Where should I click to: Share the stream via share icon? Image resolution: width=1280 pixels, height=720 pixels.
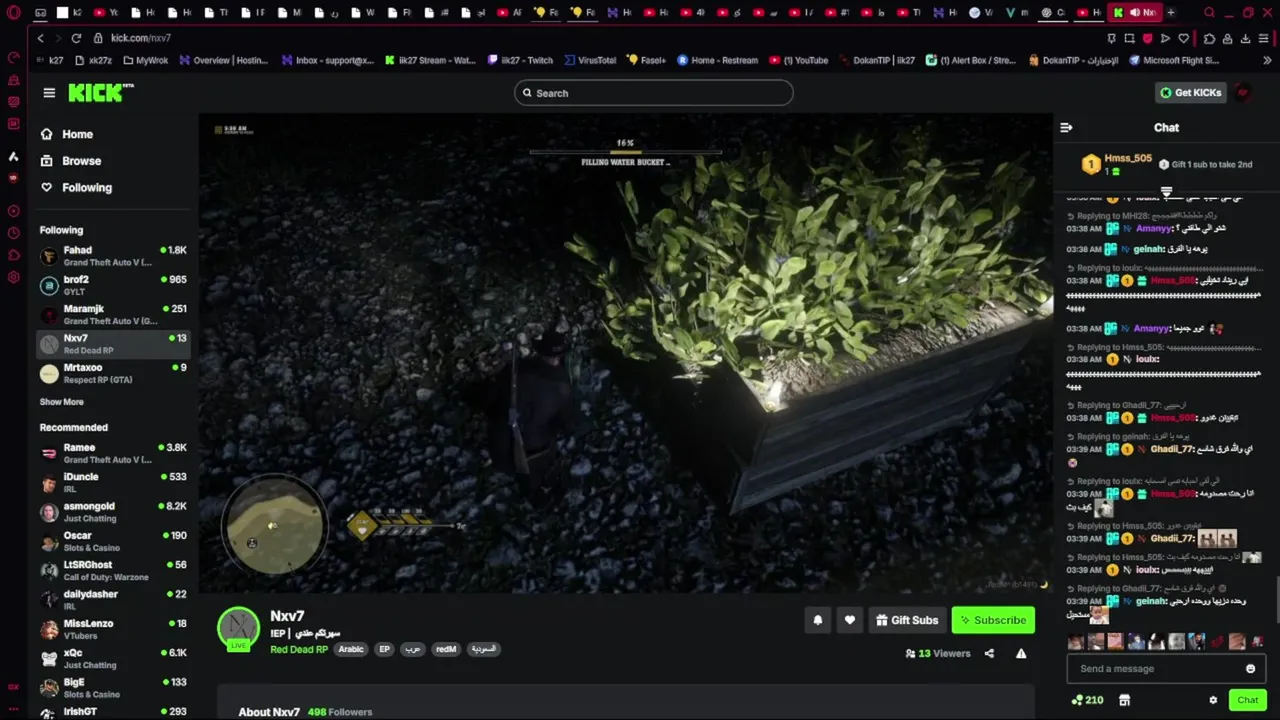point(989,654)
